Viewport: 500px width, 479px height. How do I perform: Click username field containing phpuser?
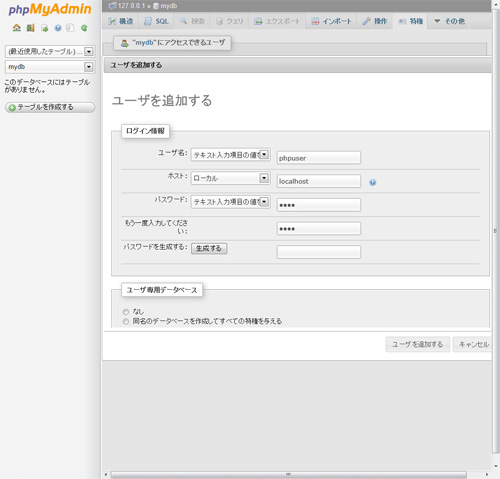tap(319, 158)
